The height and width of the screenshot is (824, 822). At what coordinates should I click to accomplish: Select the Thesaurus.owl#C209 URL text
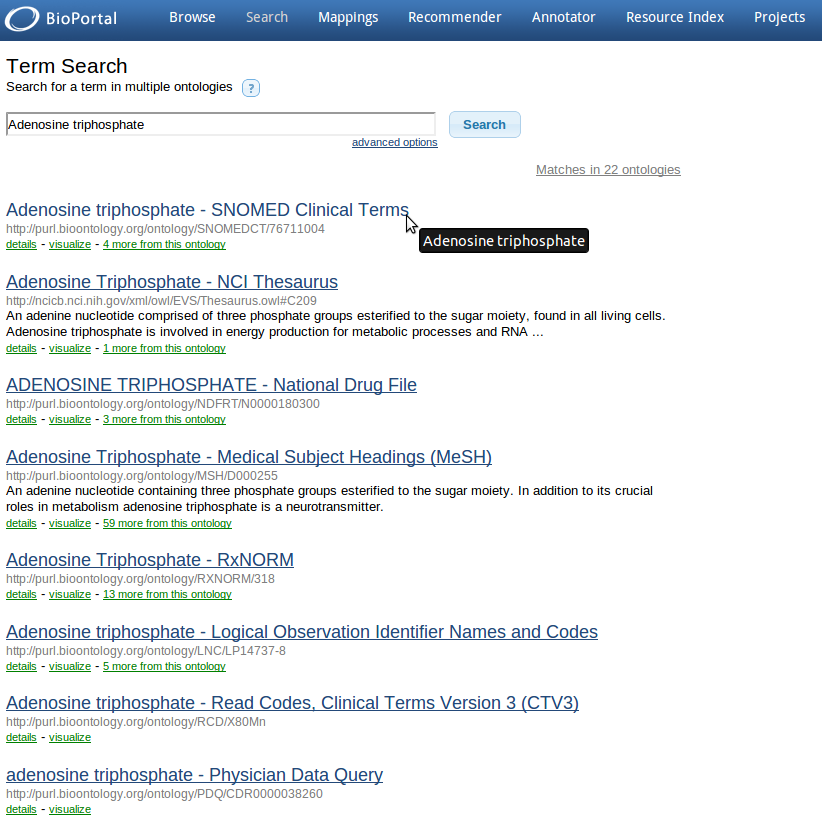click(x=161, y=301)
